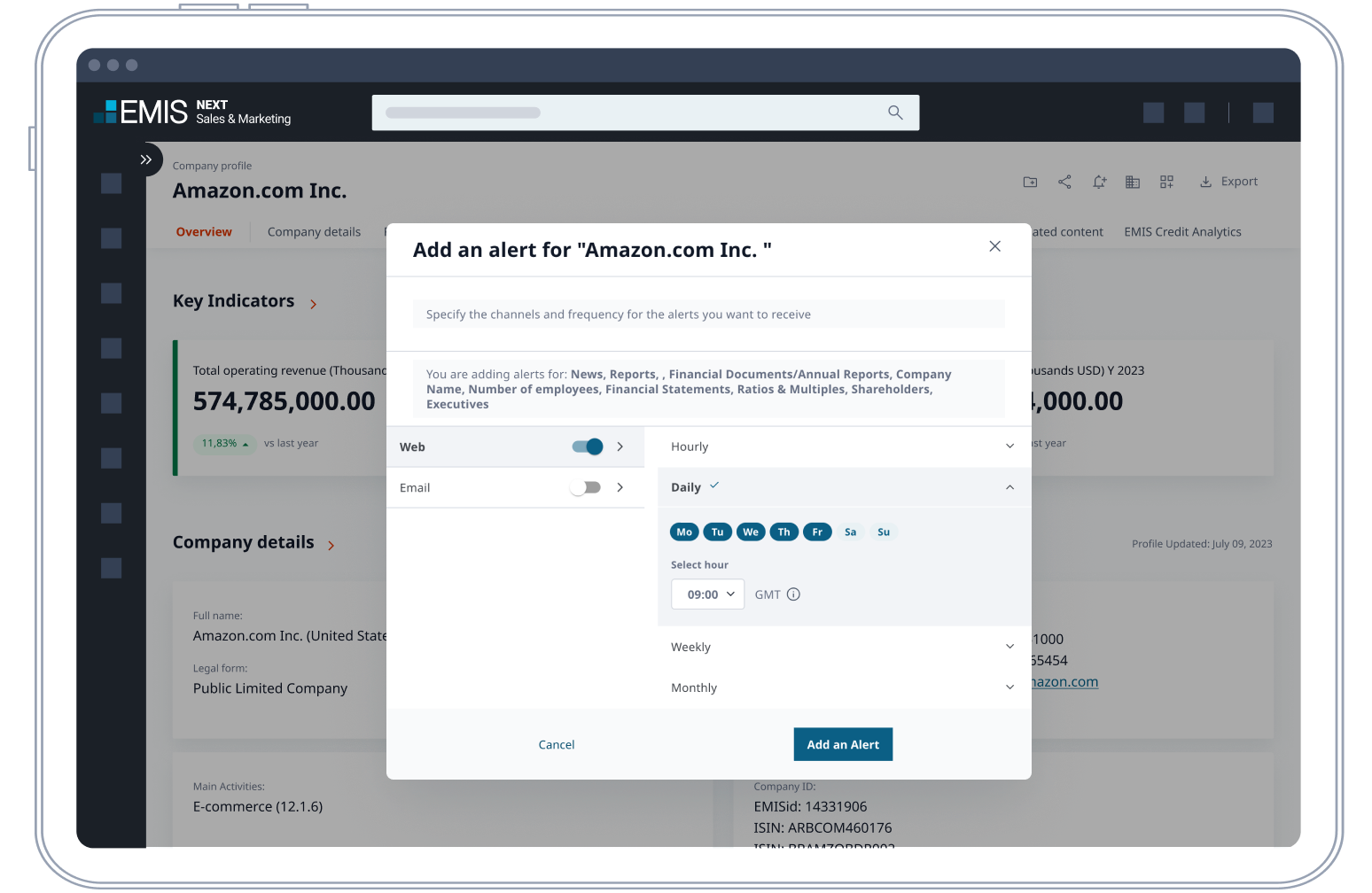Click the widgets grid icon
The height and width of the screenshot is (893, 1372).
(x=1166, y=182)
